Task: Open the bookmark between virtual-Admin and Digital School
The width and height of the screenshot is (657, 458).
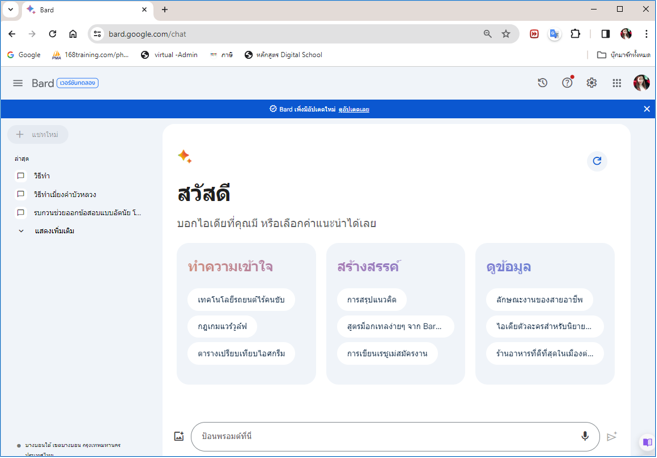Action: (221, 55)
